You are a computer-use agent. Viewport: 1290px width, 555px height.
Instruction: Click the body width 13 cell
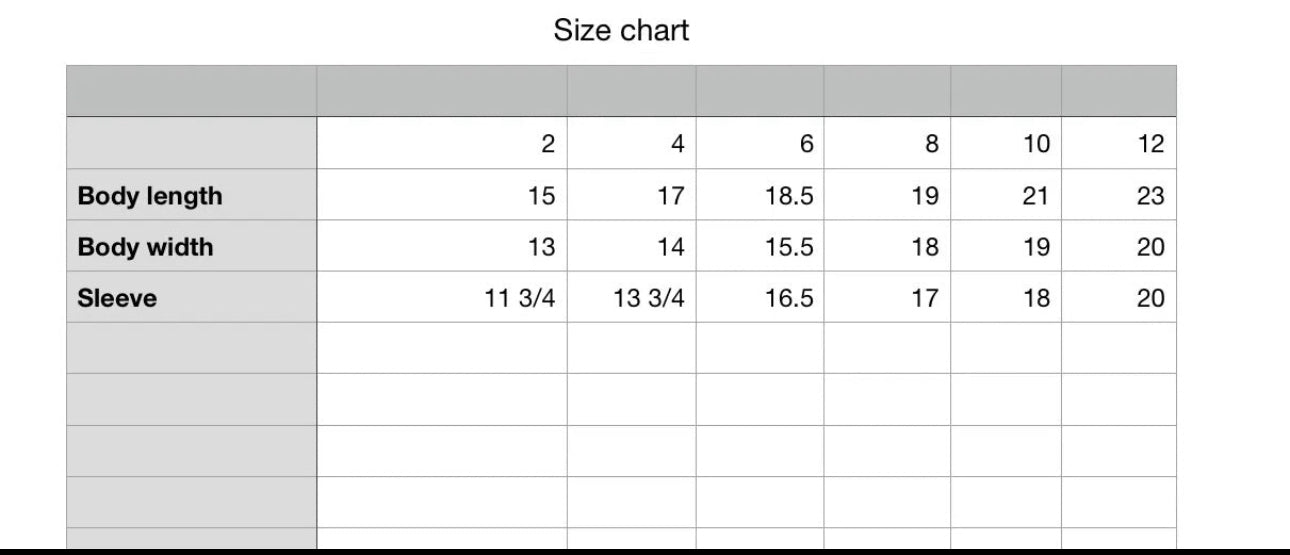[x=442, y=246]
